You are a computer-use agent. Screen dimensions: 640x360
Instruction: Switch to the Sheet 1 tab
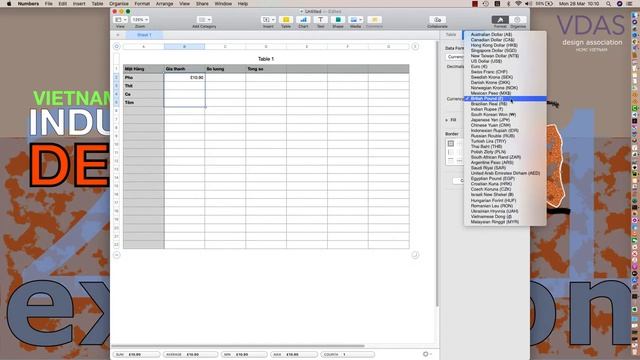pos(144,35)
